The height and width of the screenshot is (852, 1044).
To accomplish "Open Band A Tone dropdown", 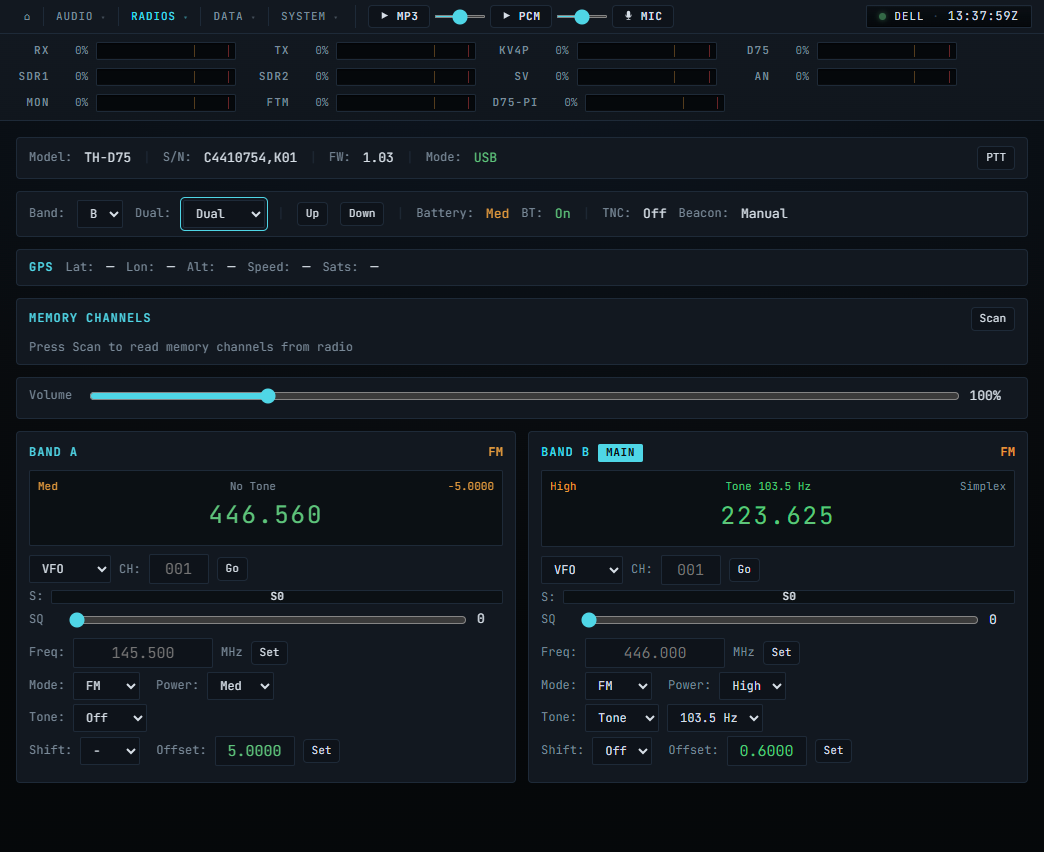I will click(x=110, y=718).
